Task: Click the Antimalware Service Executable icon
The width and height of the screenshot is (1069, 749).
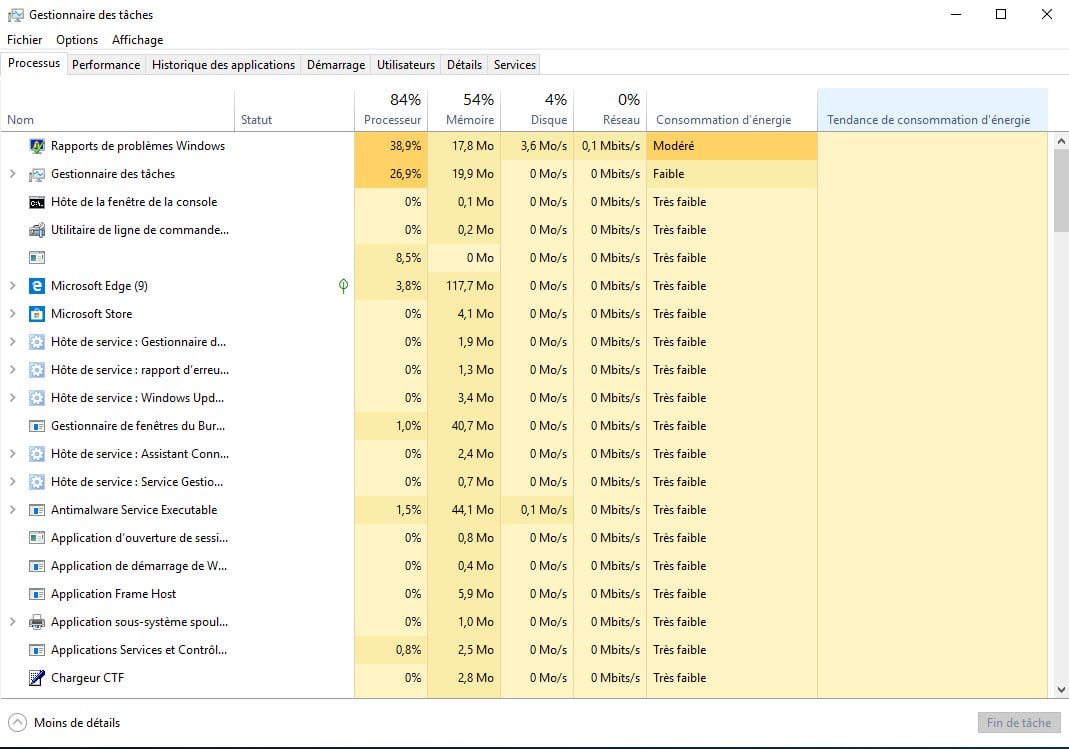Action: pos(37,510)
